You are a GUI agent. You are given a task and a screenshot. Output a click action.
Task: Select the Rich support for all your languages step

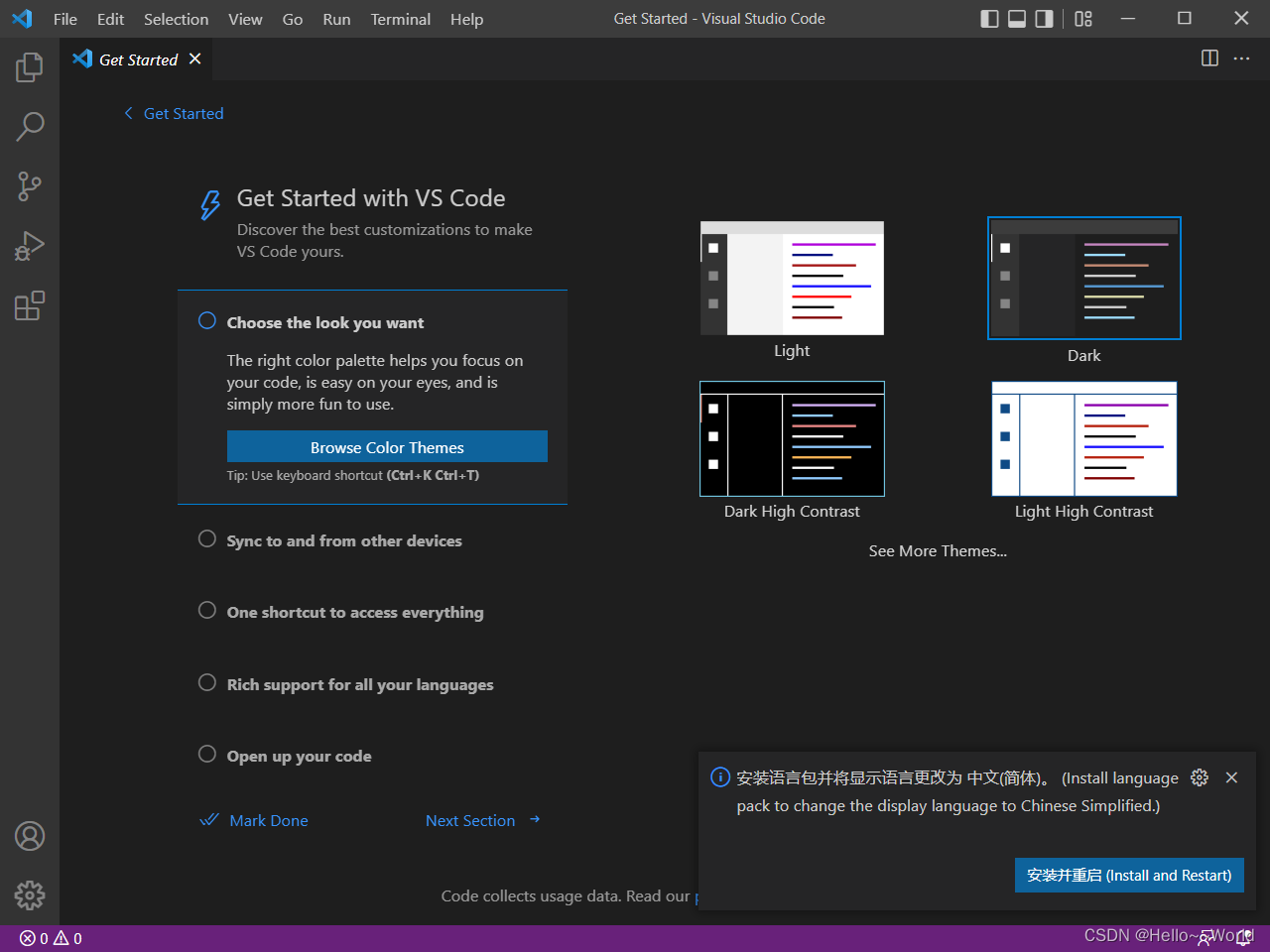[x=359, y=684]
